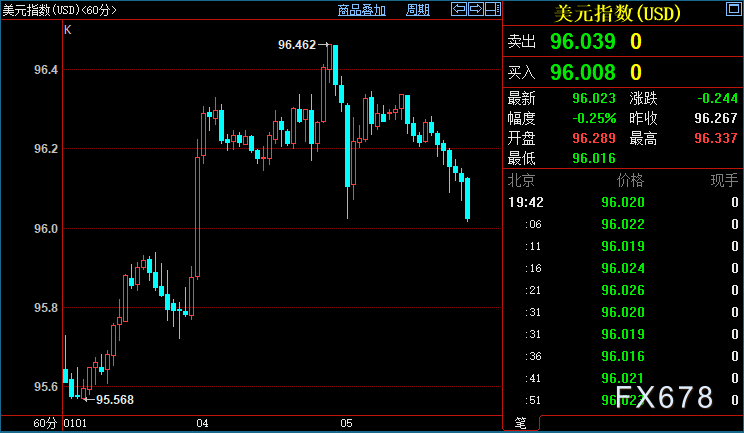This screenshot has height=433, width=744.
Task: Click the 96.462 high price annotation
Action: click(297, 45)
